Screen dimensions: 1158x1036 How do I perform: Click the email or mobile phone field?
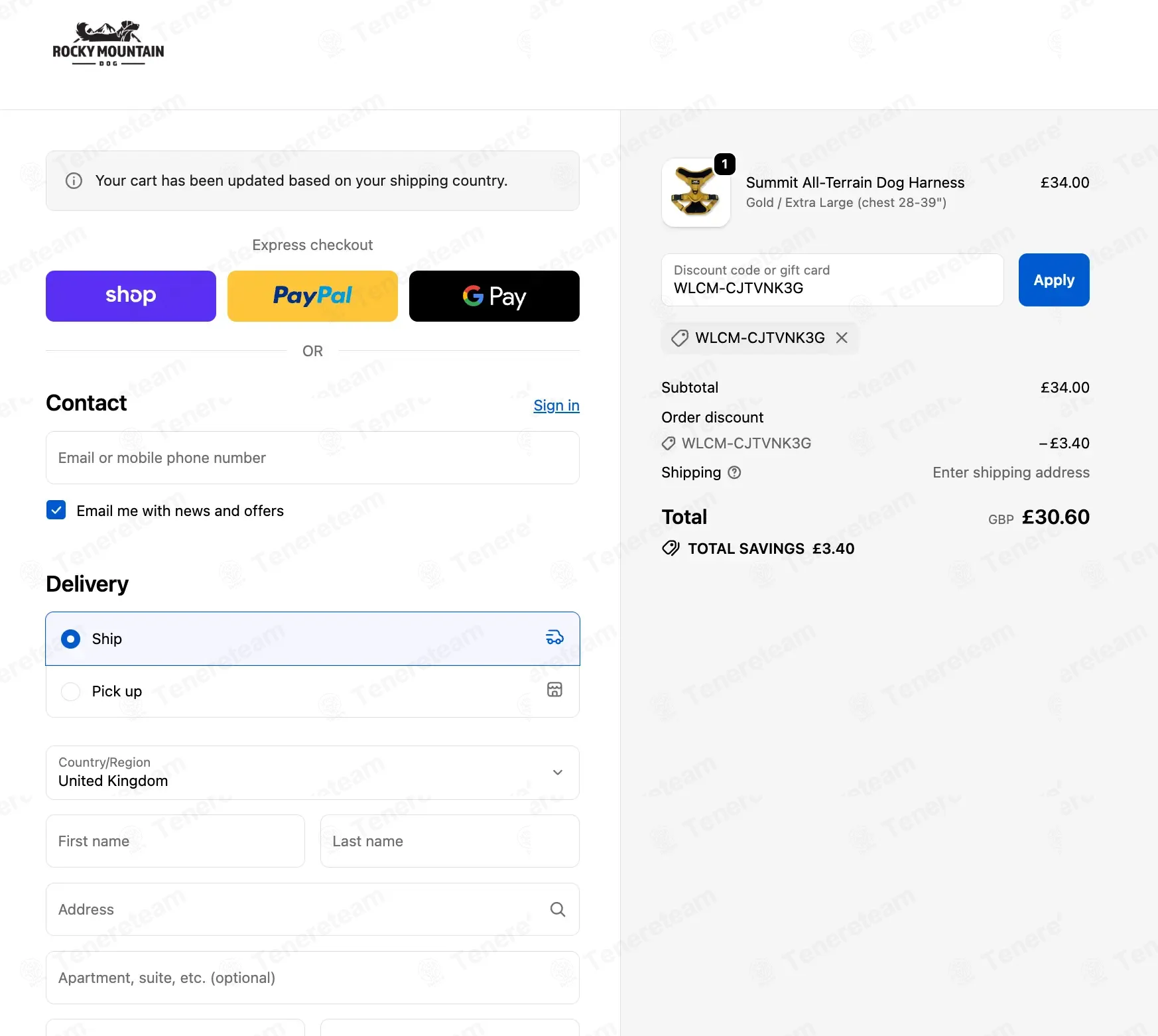coord(312,458)
